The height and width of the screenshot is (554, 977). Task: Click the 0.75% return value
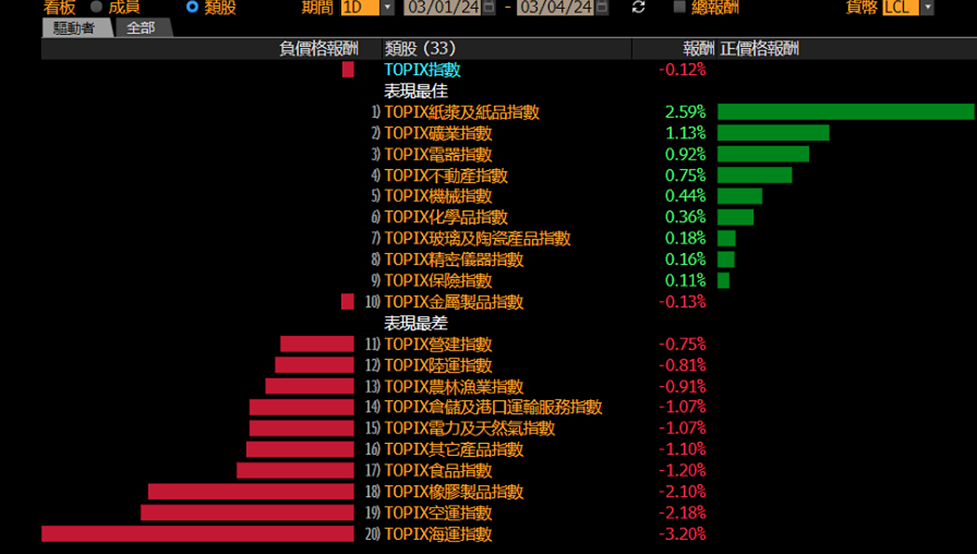click(685, 175)
